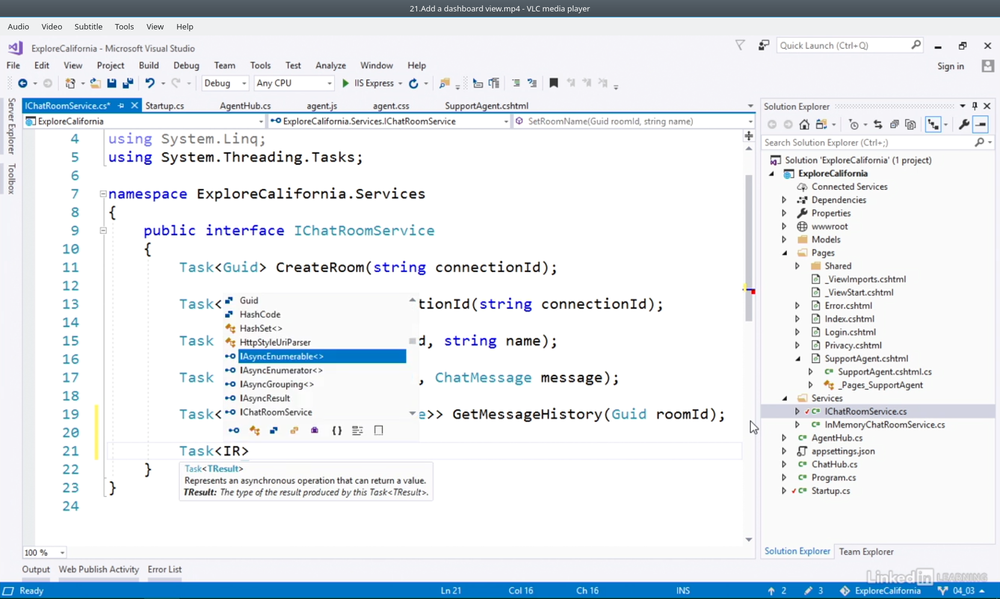Open the Debug configuration dropdown
The height and width of the screenshot is (599, 1000).
point(224,83)
